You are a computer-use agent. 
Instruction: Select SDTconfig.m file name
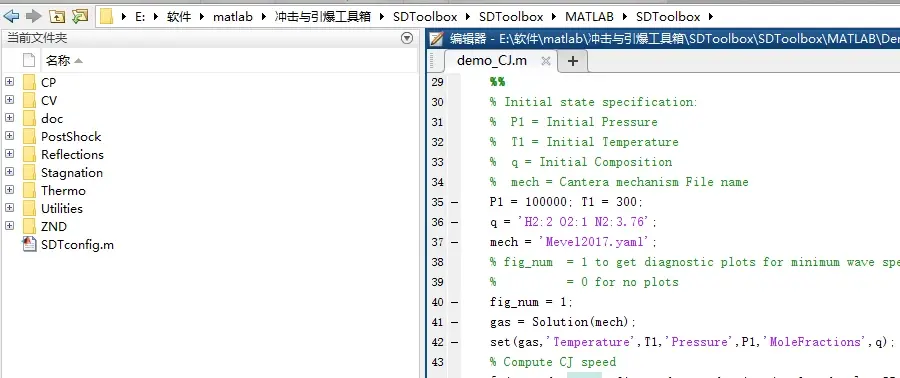pos(77,245)
